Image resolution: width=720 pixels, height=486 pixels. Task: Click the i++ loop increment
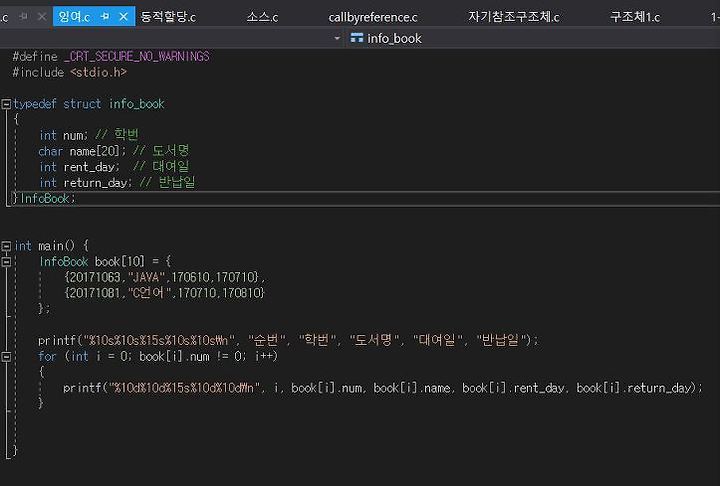[x=265, y=356]
